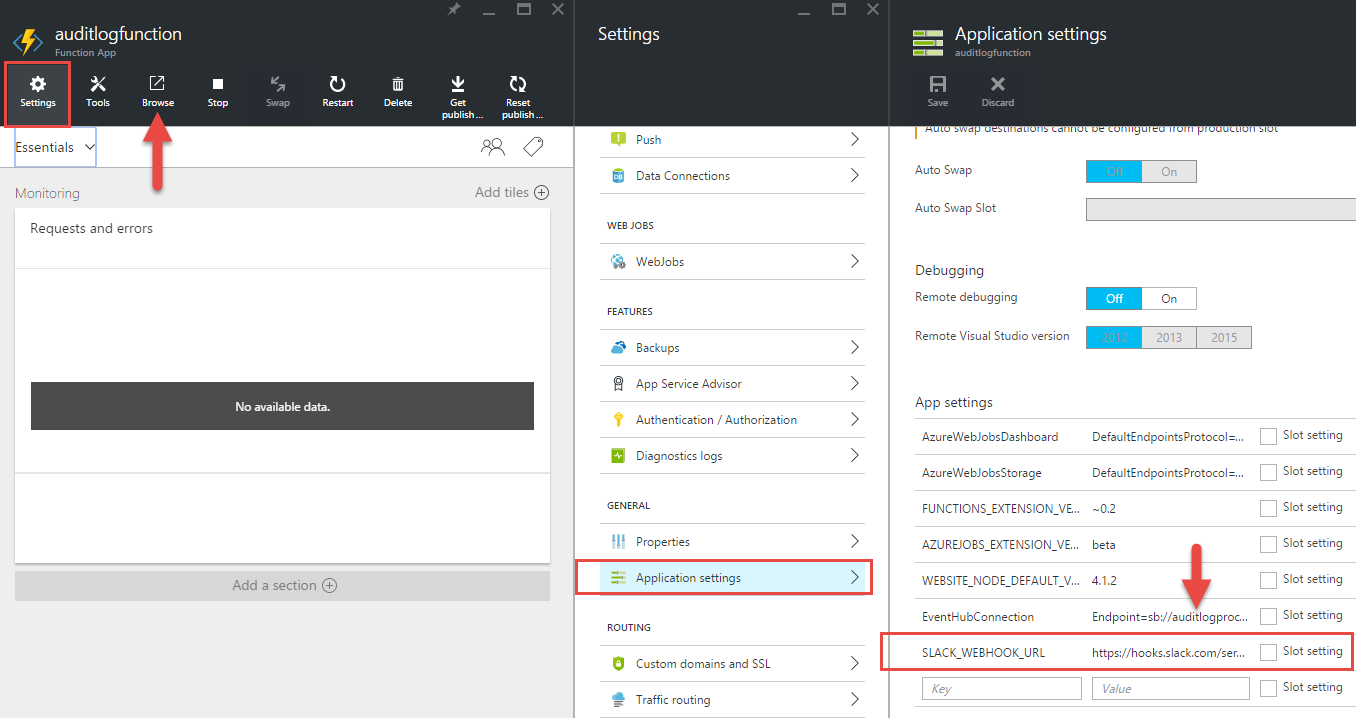Click the new app setting Key field
Screen dimensions: 1356x718
(x=1002, y=689)
